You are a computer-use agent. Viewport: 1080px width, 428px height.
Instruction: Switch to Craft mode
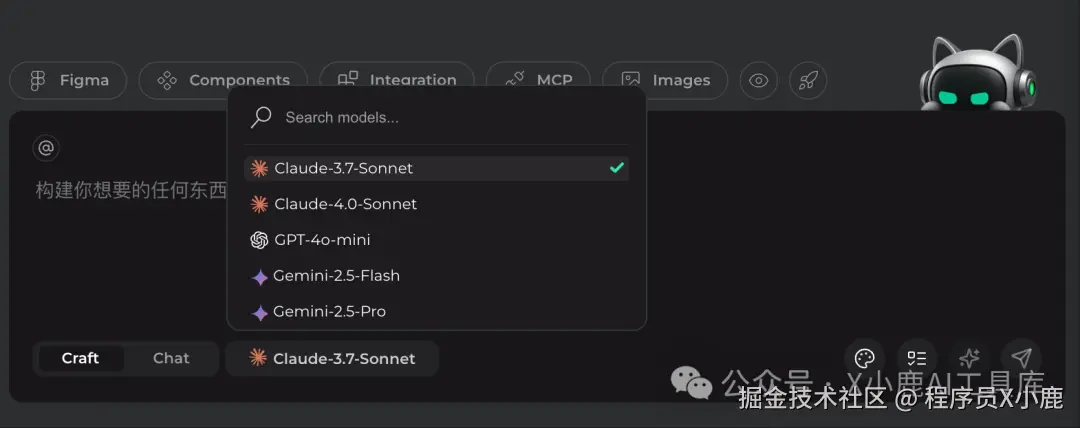click(x=80, y=358)
